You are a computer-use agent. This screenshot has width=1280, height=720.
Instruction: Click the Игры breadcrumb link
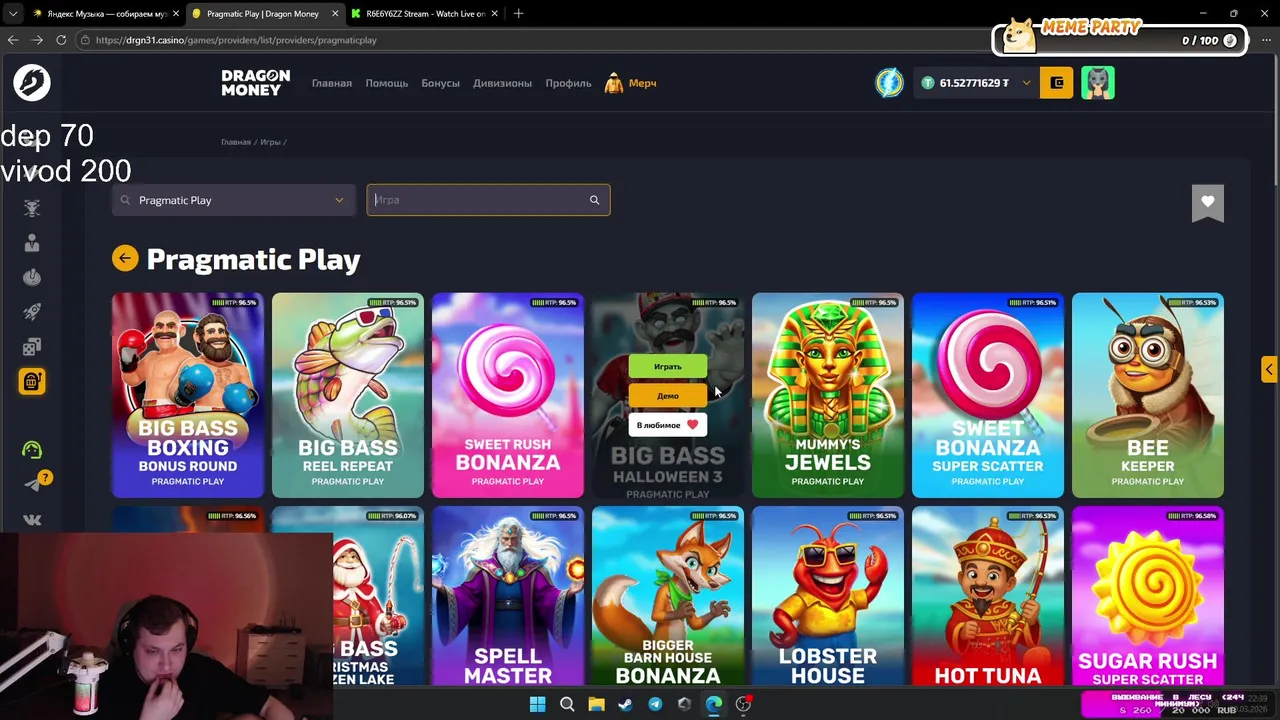point(270,142)
